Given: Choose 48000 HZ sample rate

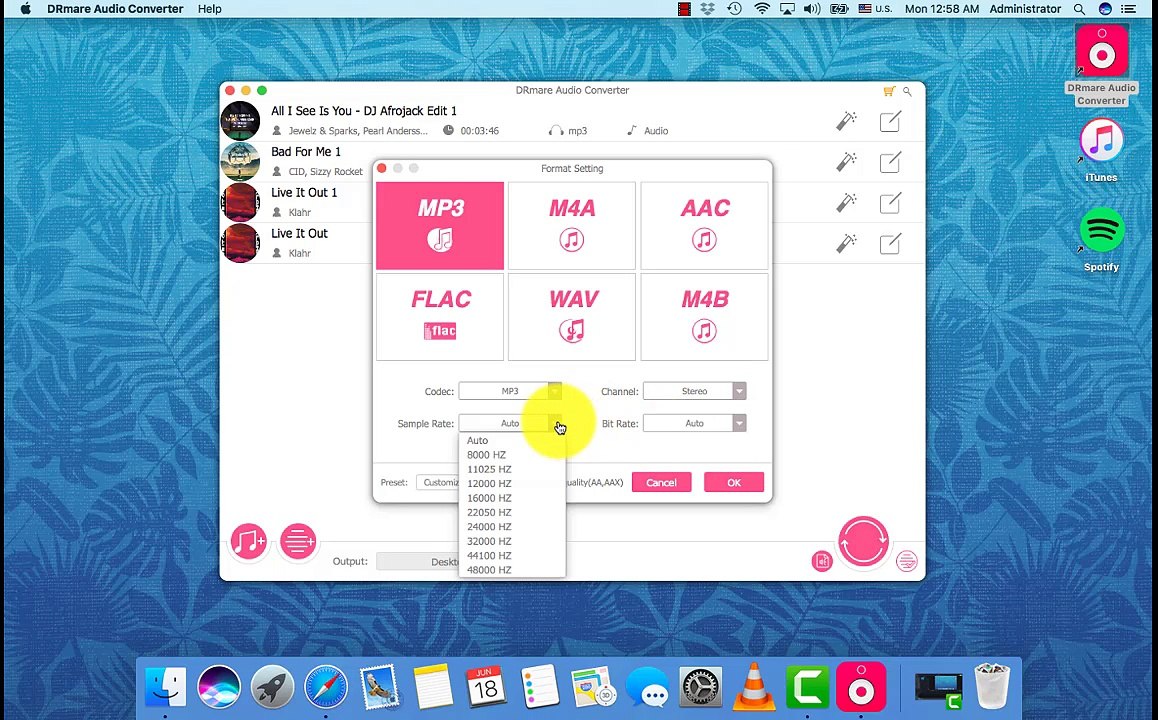Looking at the screenshot, I should pos(489,570).
